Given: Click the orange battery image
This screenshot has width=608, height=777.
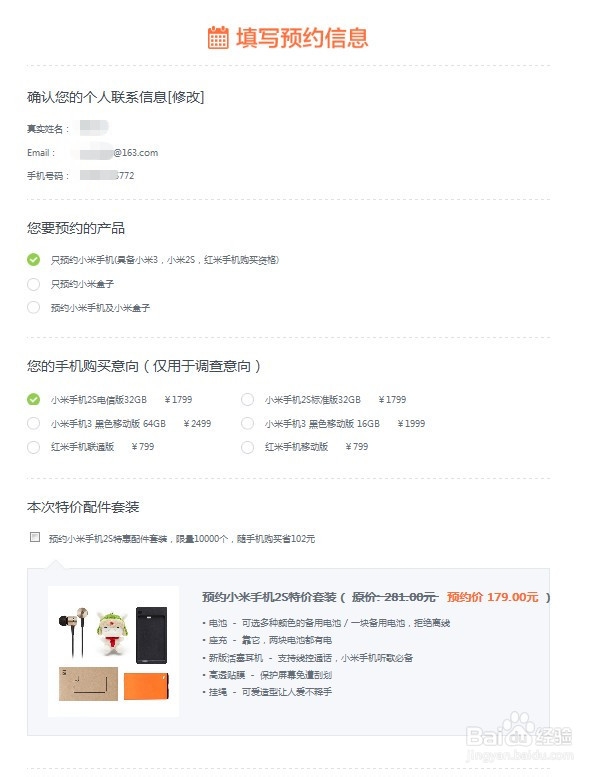Looking at the screenshot, I should pyautogui.click(x=147, y=686).
